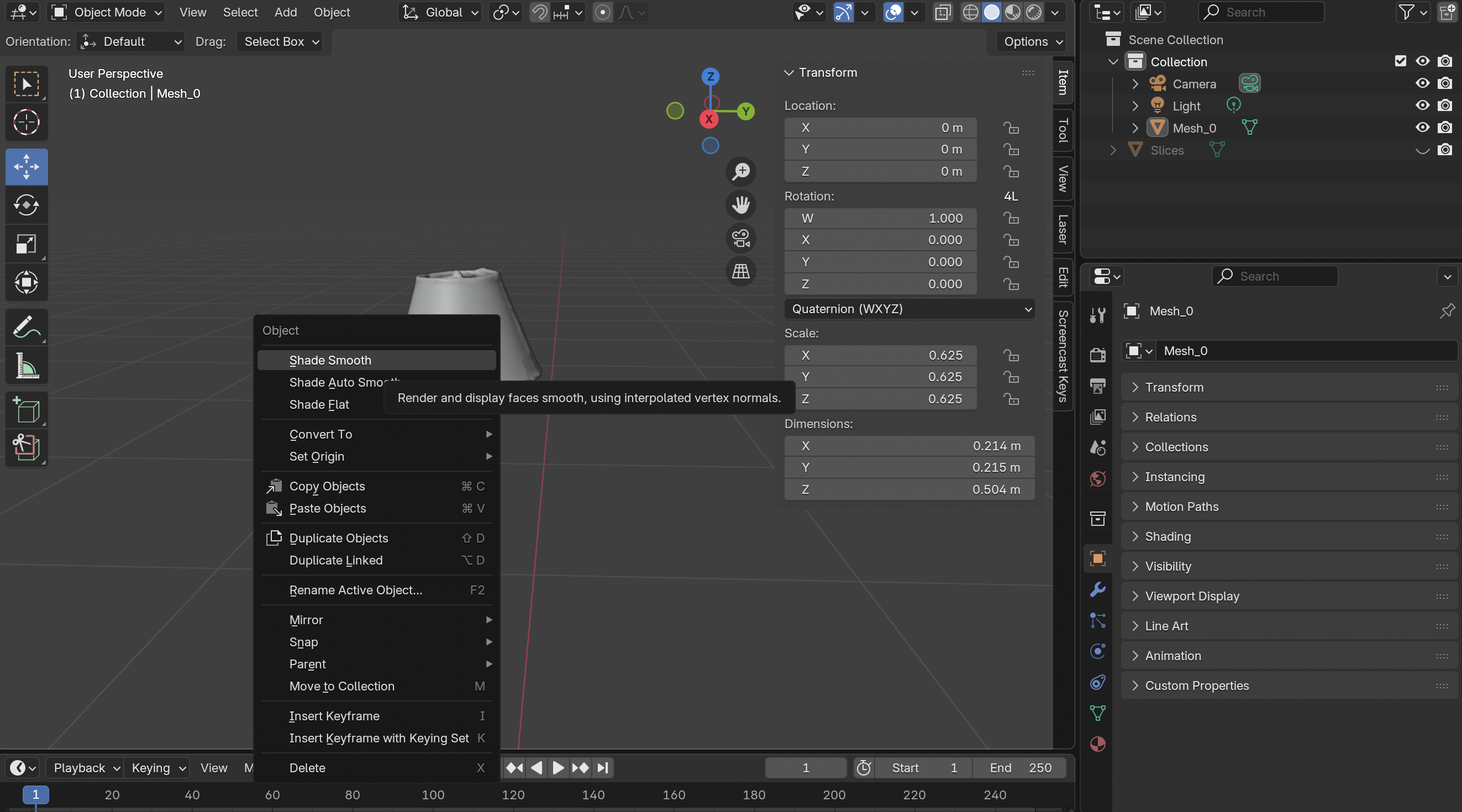Select the Scale tool
Image resolution: width=1462 pixels, height=812 pixels.
pos(26,244)
